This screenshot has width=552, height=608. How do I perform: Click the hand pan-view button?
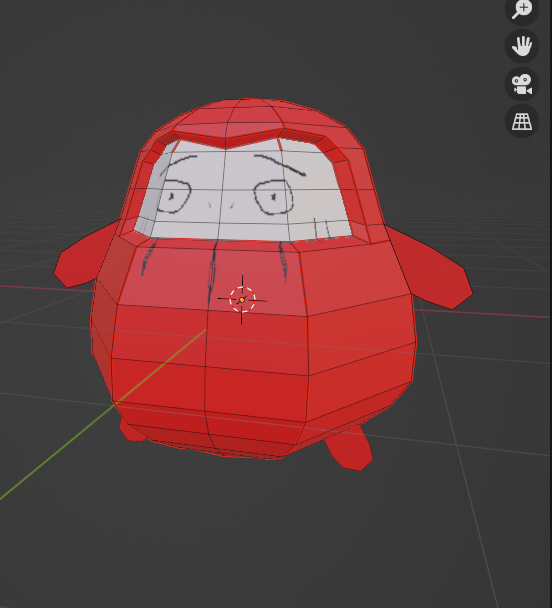pyautogui.click(x=522, y=46)
